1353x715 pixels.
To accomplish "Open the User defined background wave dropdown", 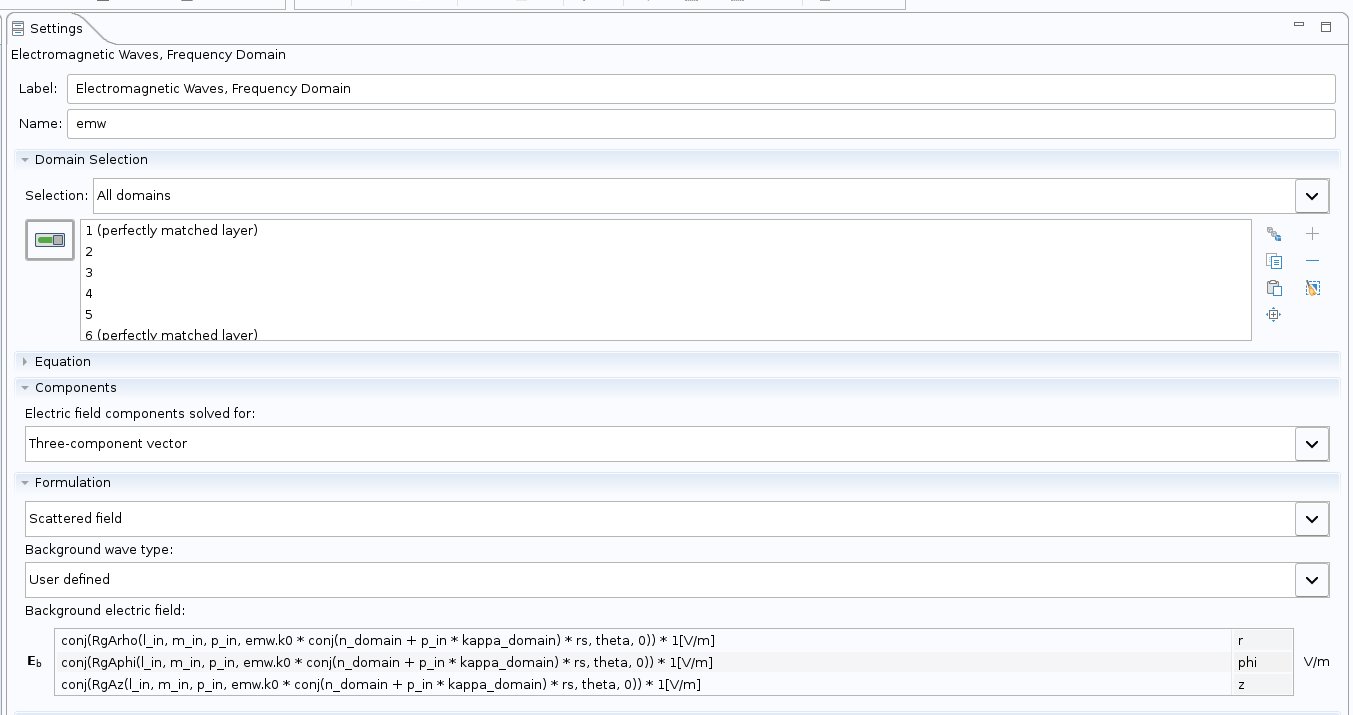I will click(x=1311, y=580).
